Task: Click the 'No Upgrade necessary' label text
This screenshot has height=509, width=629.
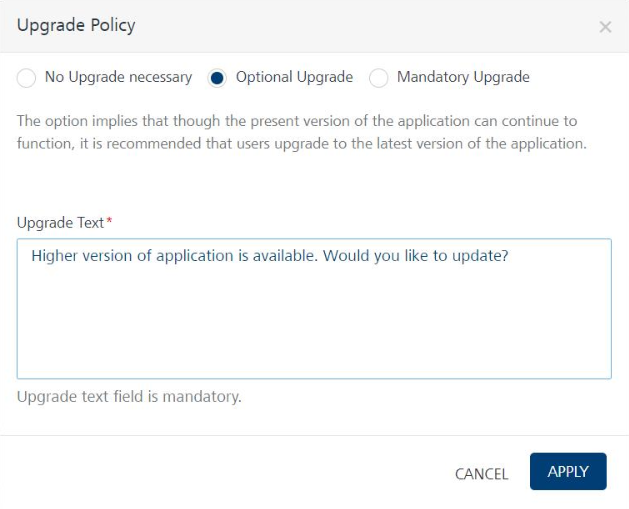Action: coord(118,77)
